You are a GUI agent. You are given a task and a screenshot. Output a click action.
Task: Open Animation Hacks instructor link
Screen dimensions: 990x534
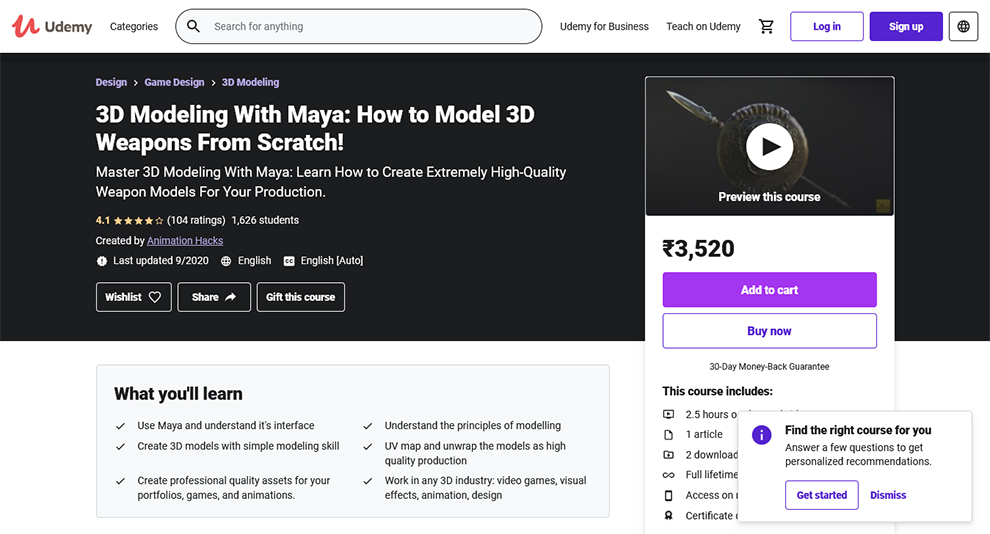185,240
